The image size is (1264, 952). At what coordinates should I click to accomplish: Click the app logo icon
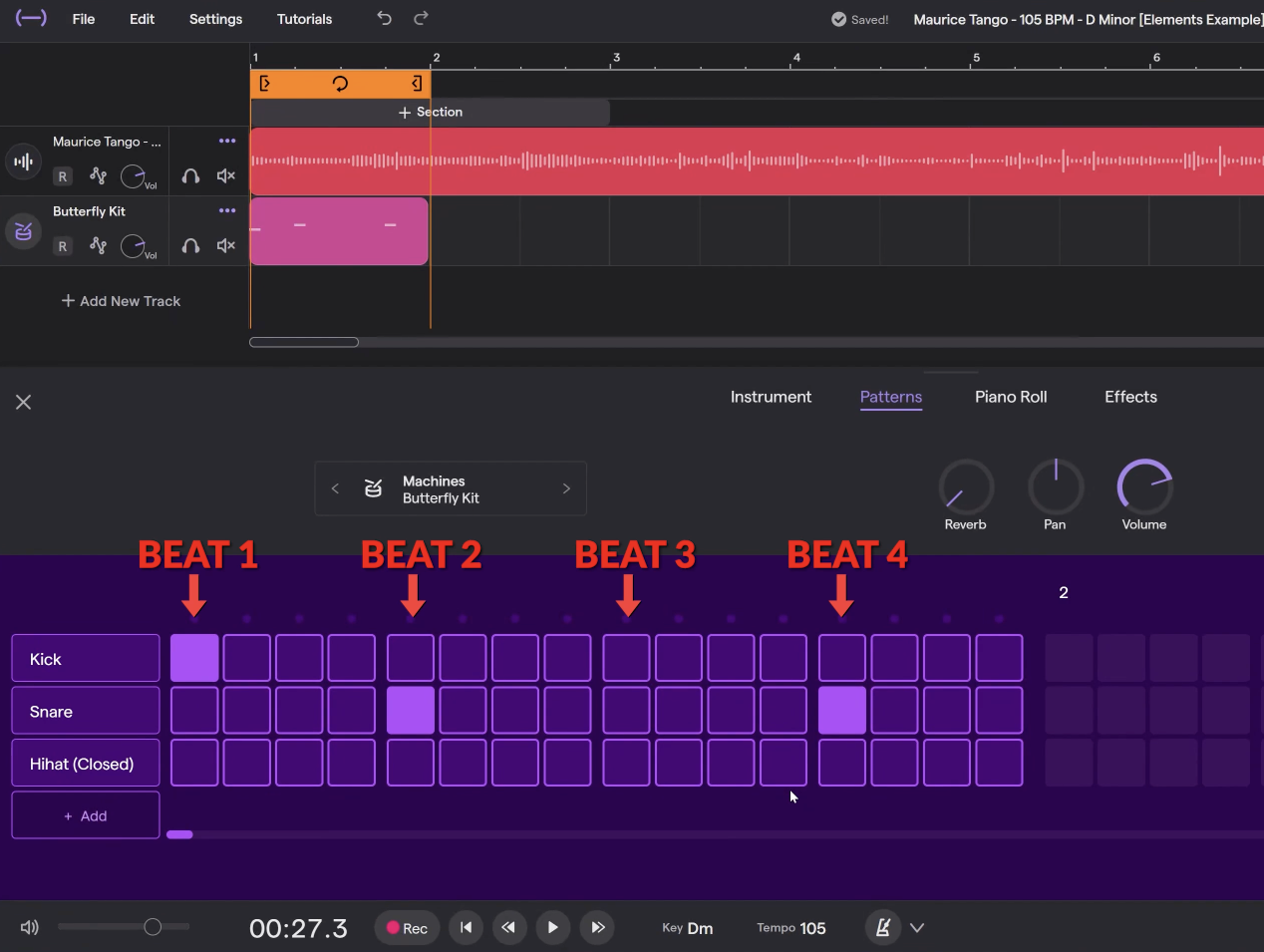pyautogui.click(x=31, y=18)
